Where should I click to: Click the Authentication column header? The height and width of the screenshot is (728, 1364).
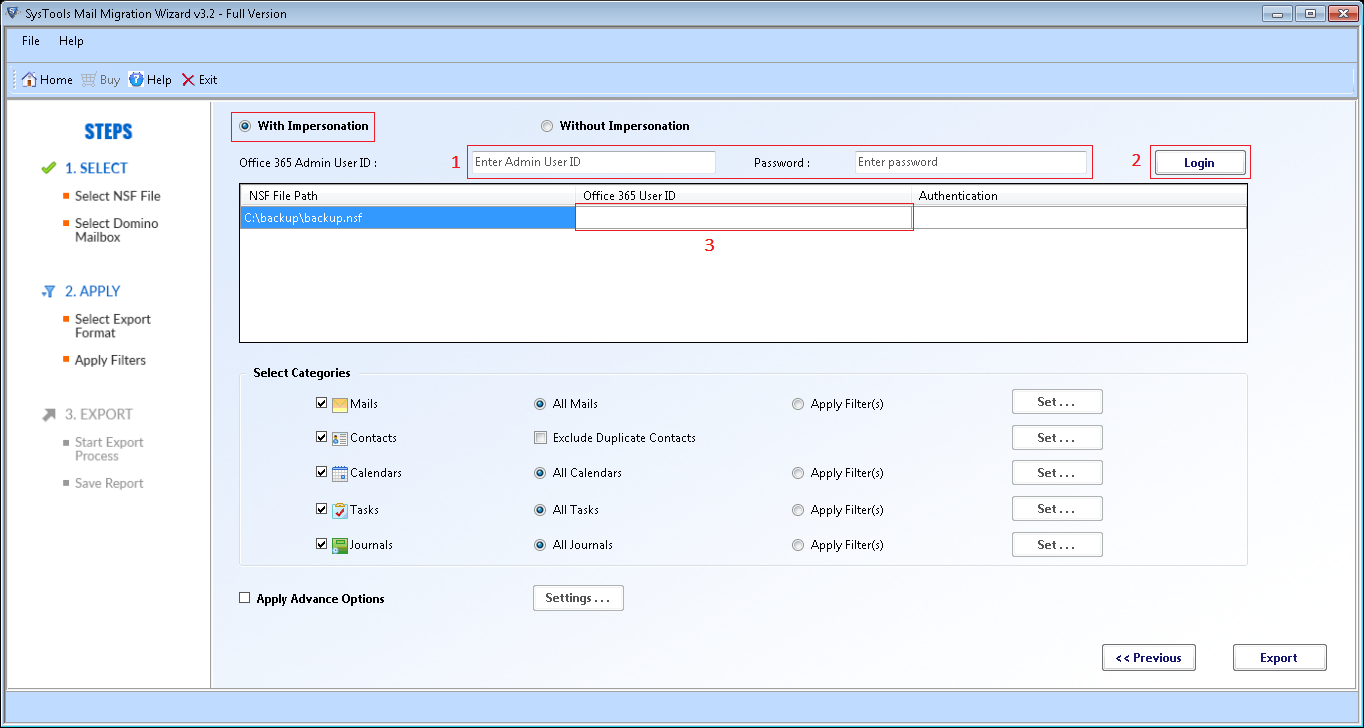(1079, 196)
